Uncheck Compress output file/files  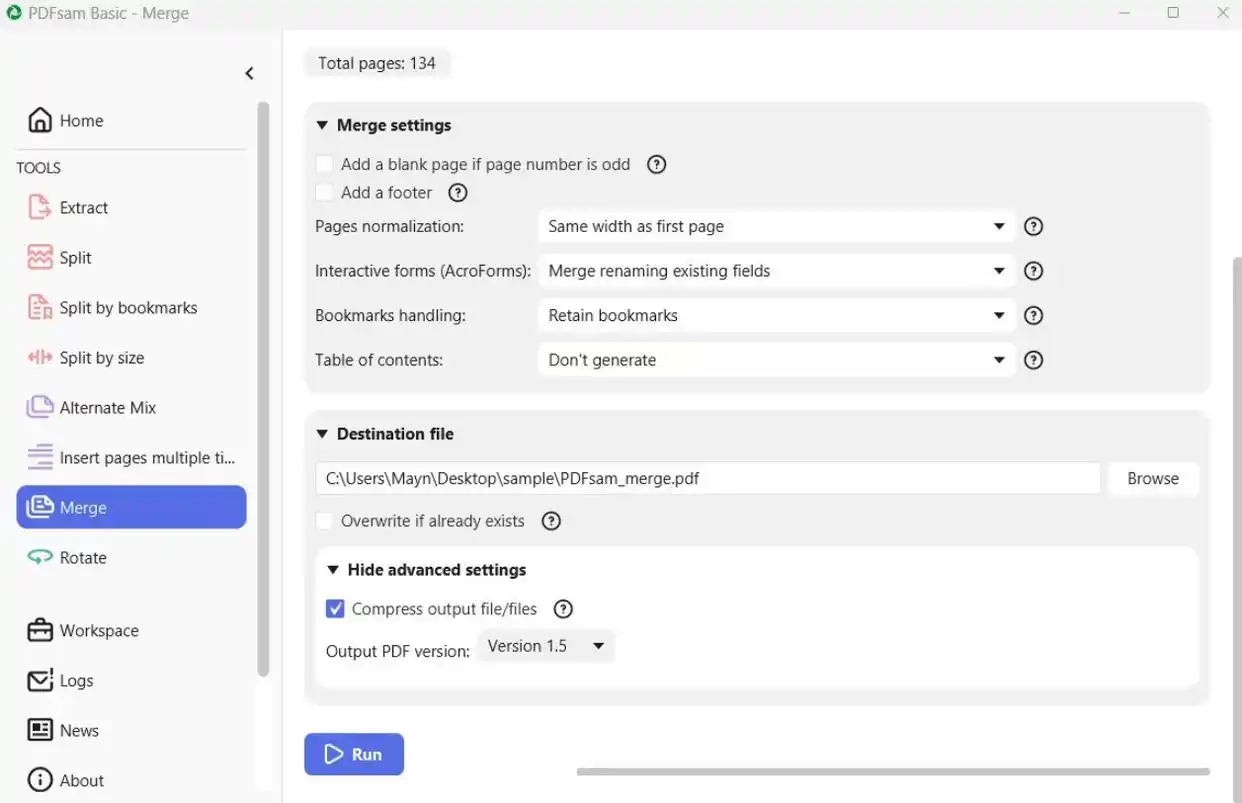pos(336,609)
